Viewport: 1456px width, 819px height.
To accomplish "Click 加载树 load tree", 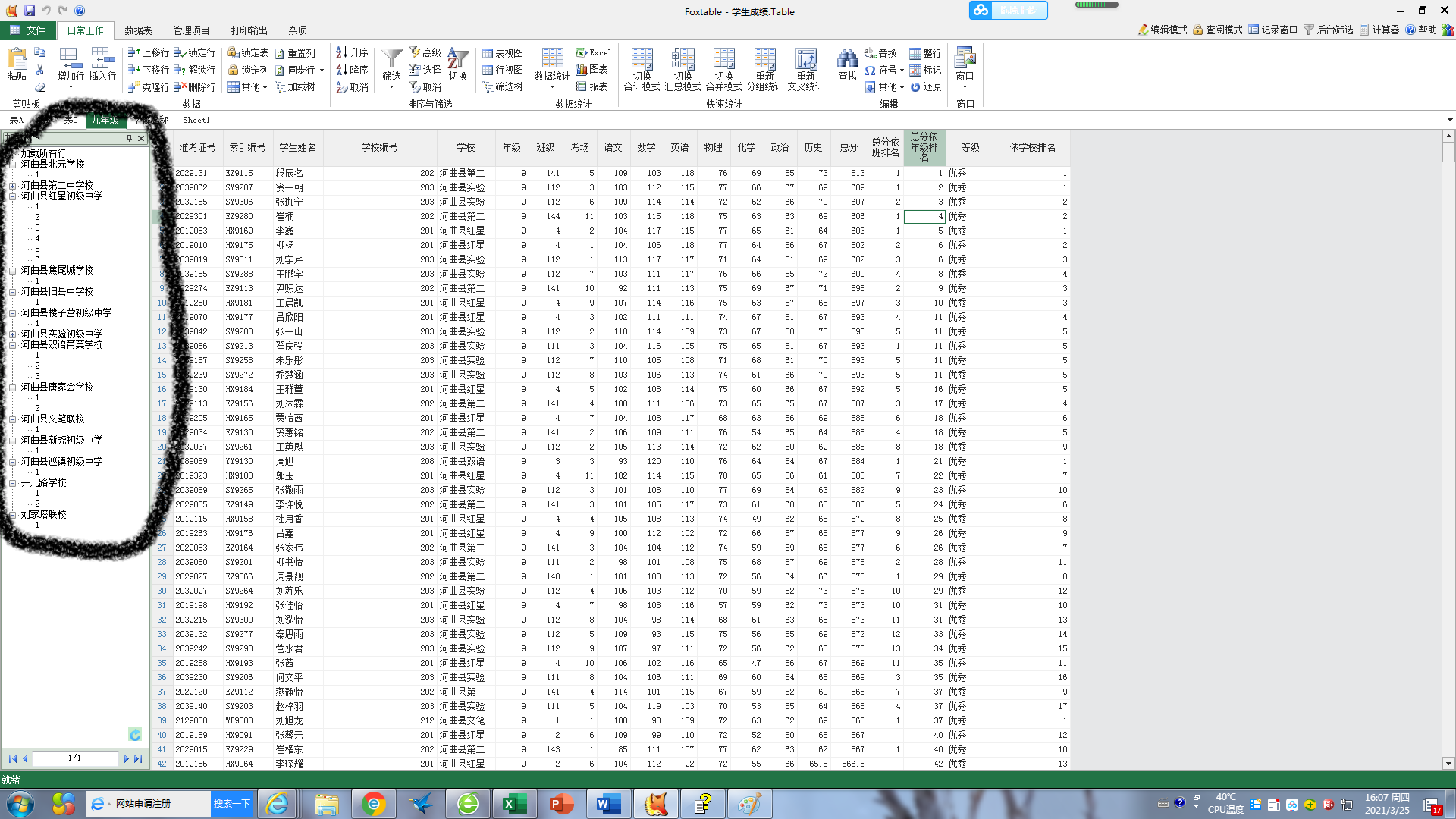I will 295,87.
